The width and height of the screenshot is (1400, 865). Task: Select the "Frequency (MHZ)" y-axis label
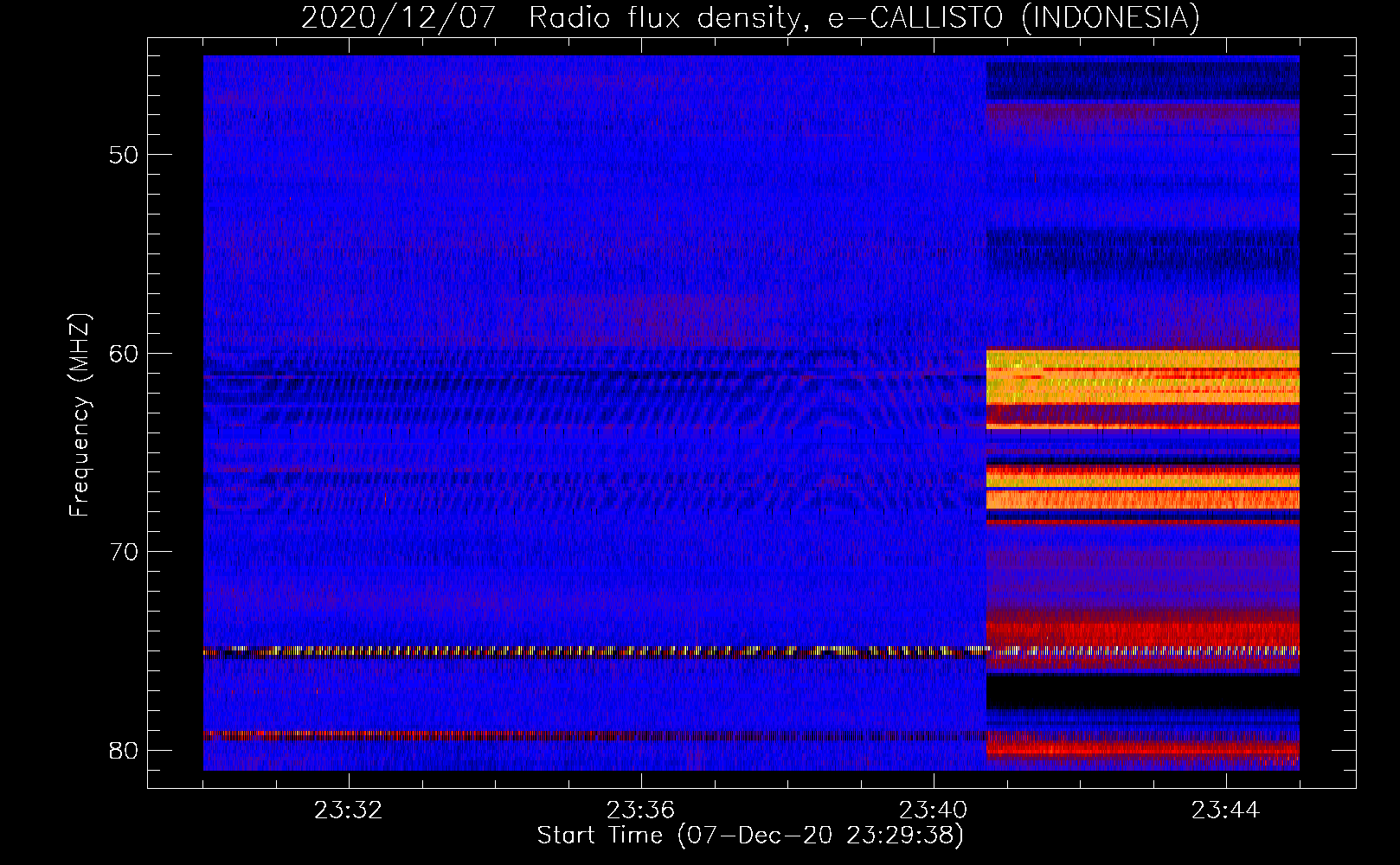(80, 415)
